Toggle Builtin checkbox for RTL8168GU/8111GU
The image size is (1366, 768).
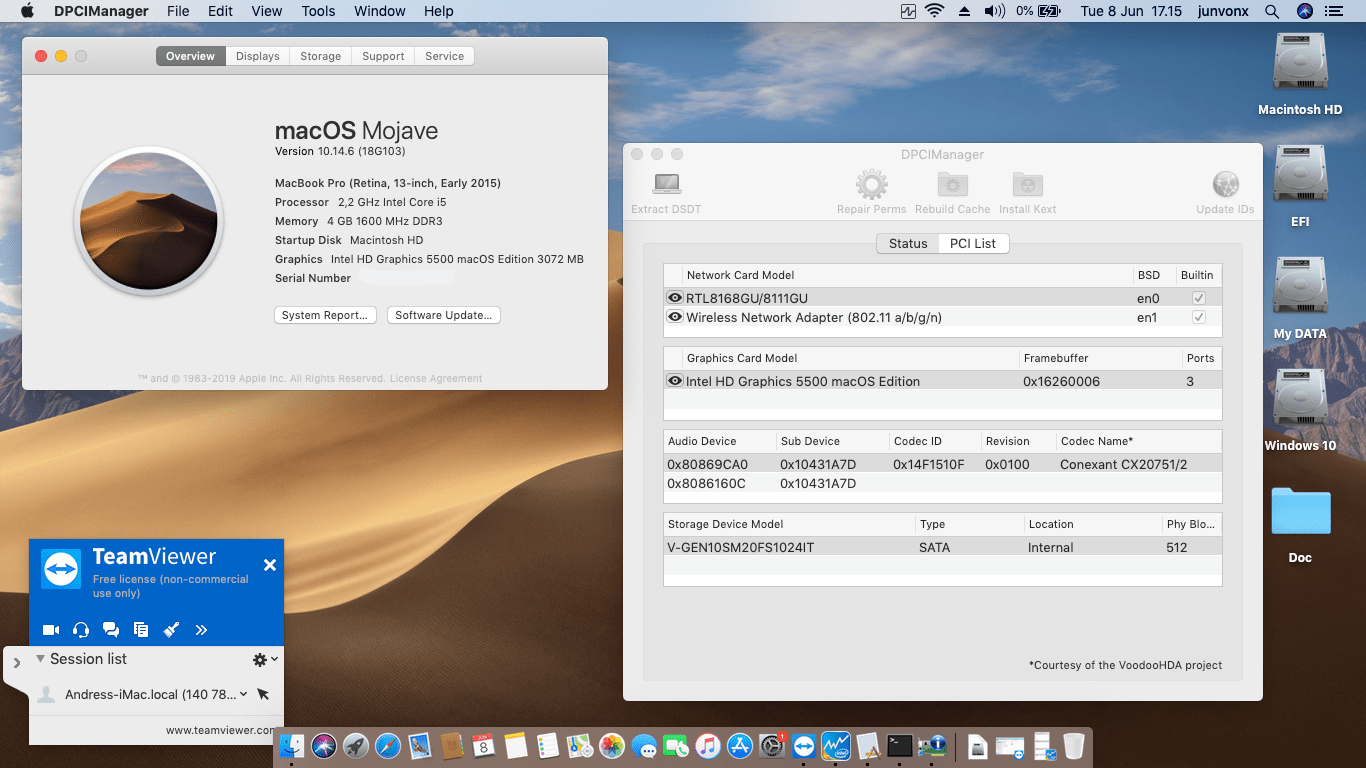pyautogui.click(x=1199, y=298)
